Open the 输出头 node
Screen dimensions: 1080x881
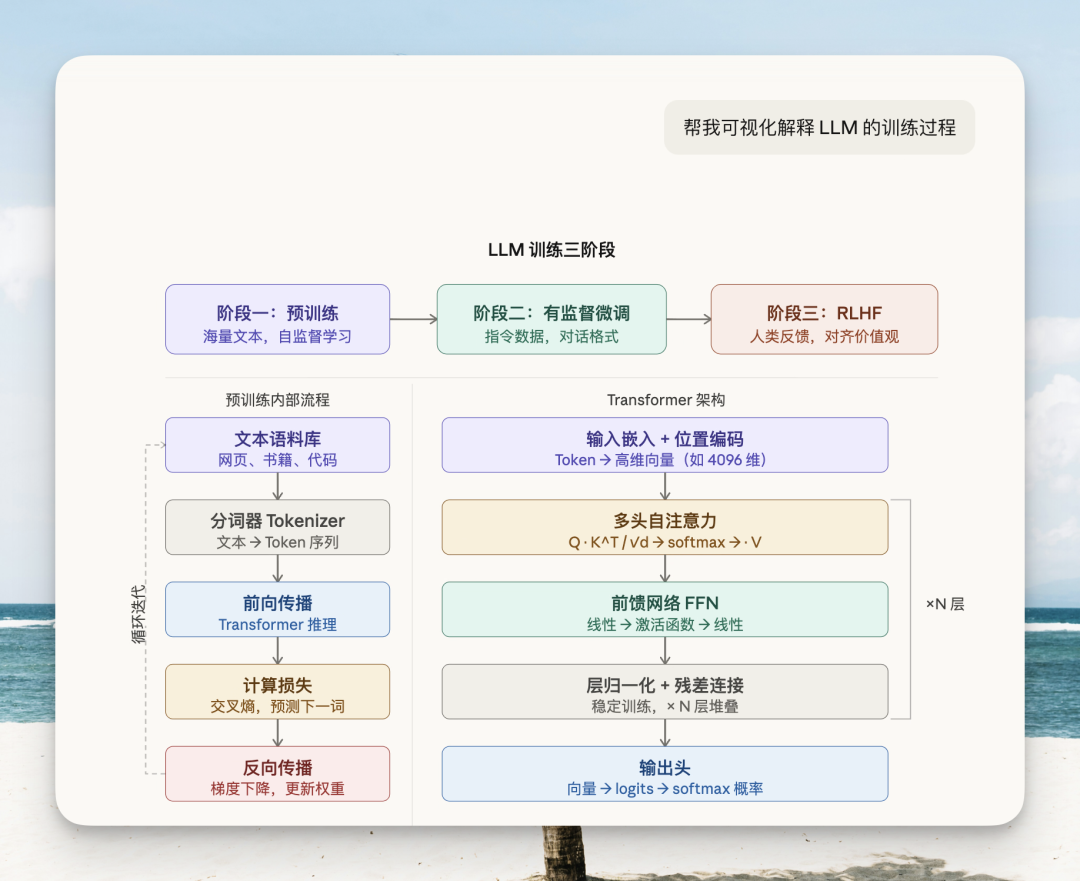[664, 773]
